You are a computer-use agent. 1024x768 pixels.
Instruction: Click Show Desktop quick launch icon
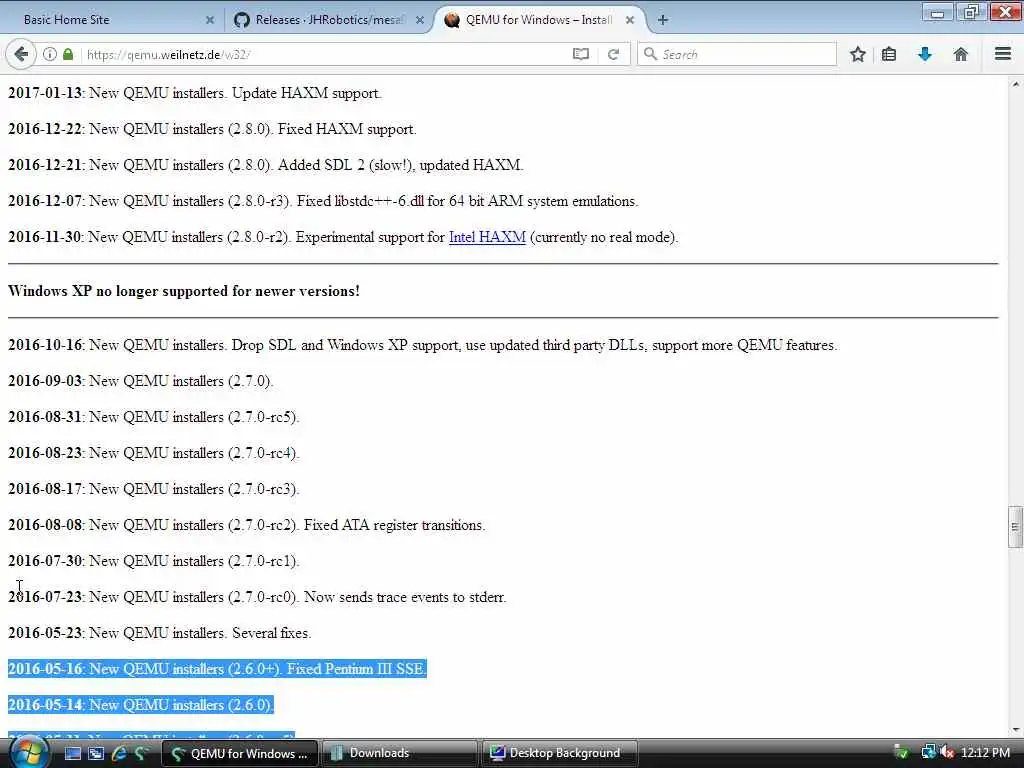click(72, 753)
